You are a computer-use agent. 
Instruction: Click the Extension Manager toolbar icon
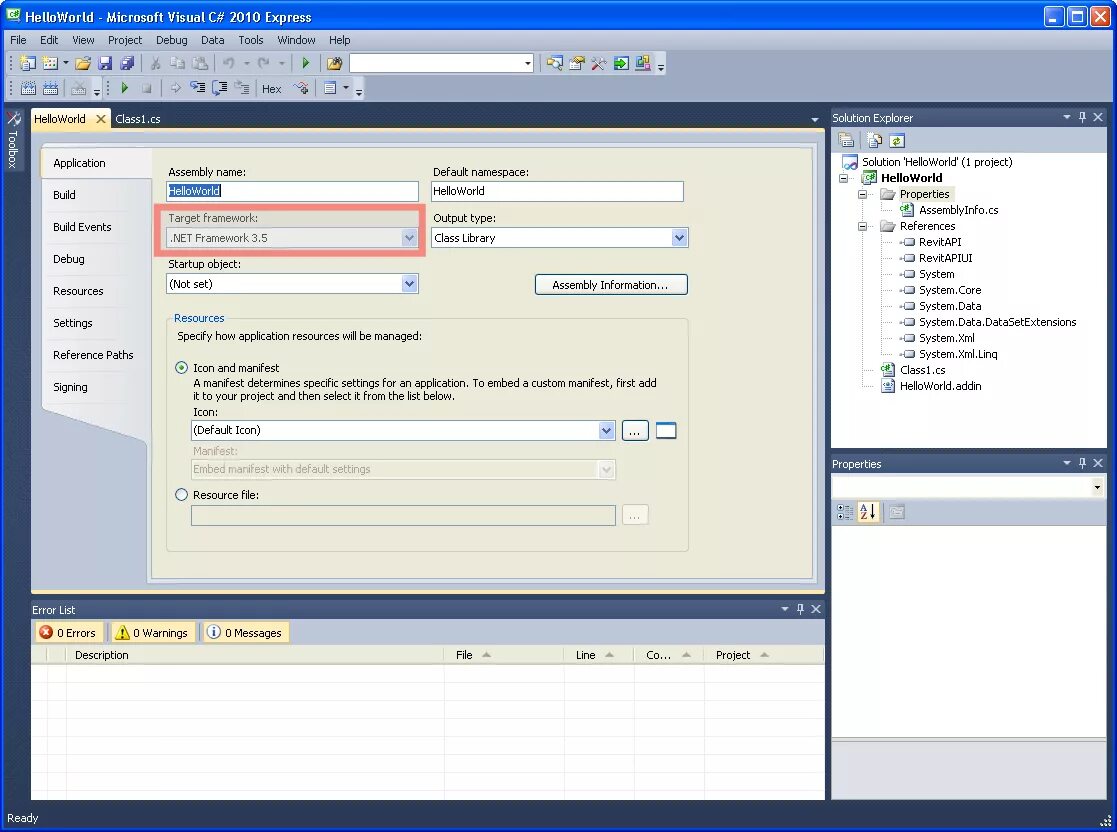click(x=643, y=63)
